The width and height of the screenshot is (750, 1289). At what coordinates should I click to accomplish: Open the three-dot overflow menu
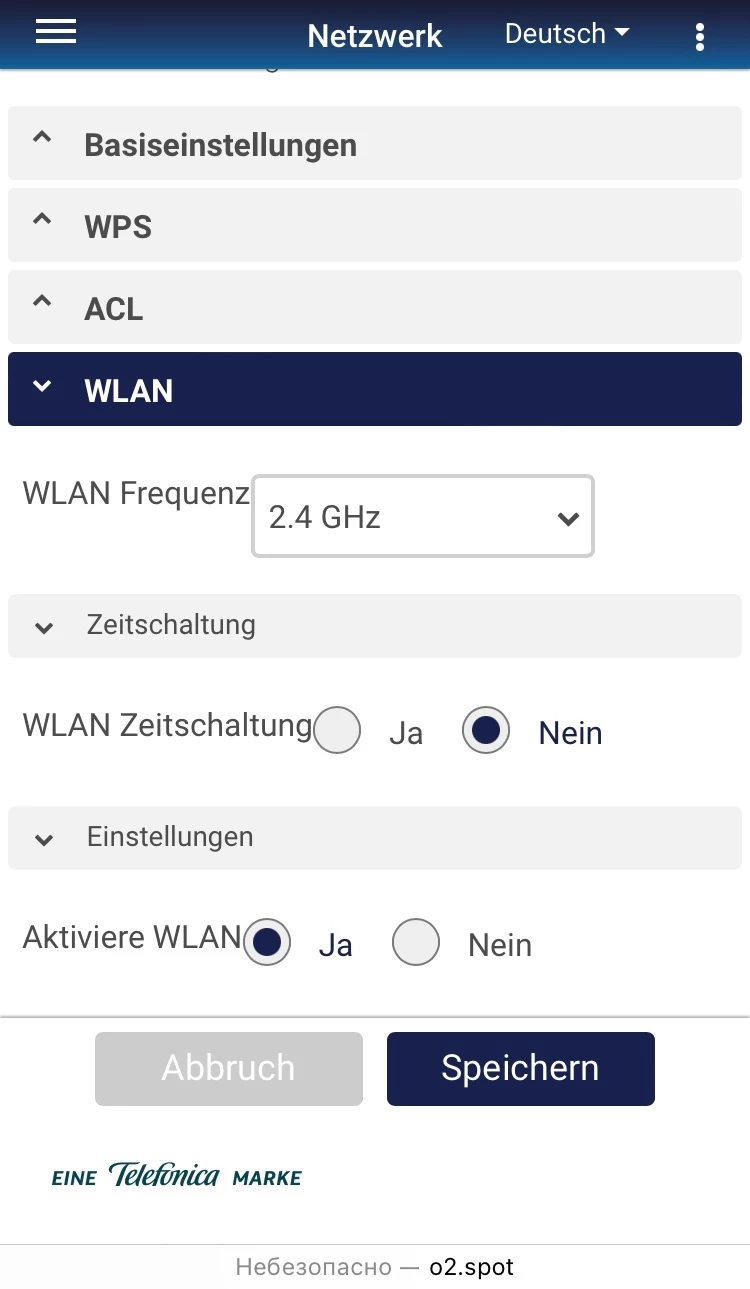[x=699, y=37]
